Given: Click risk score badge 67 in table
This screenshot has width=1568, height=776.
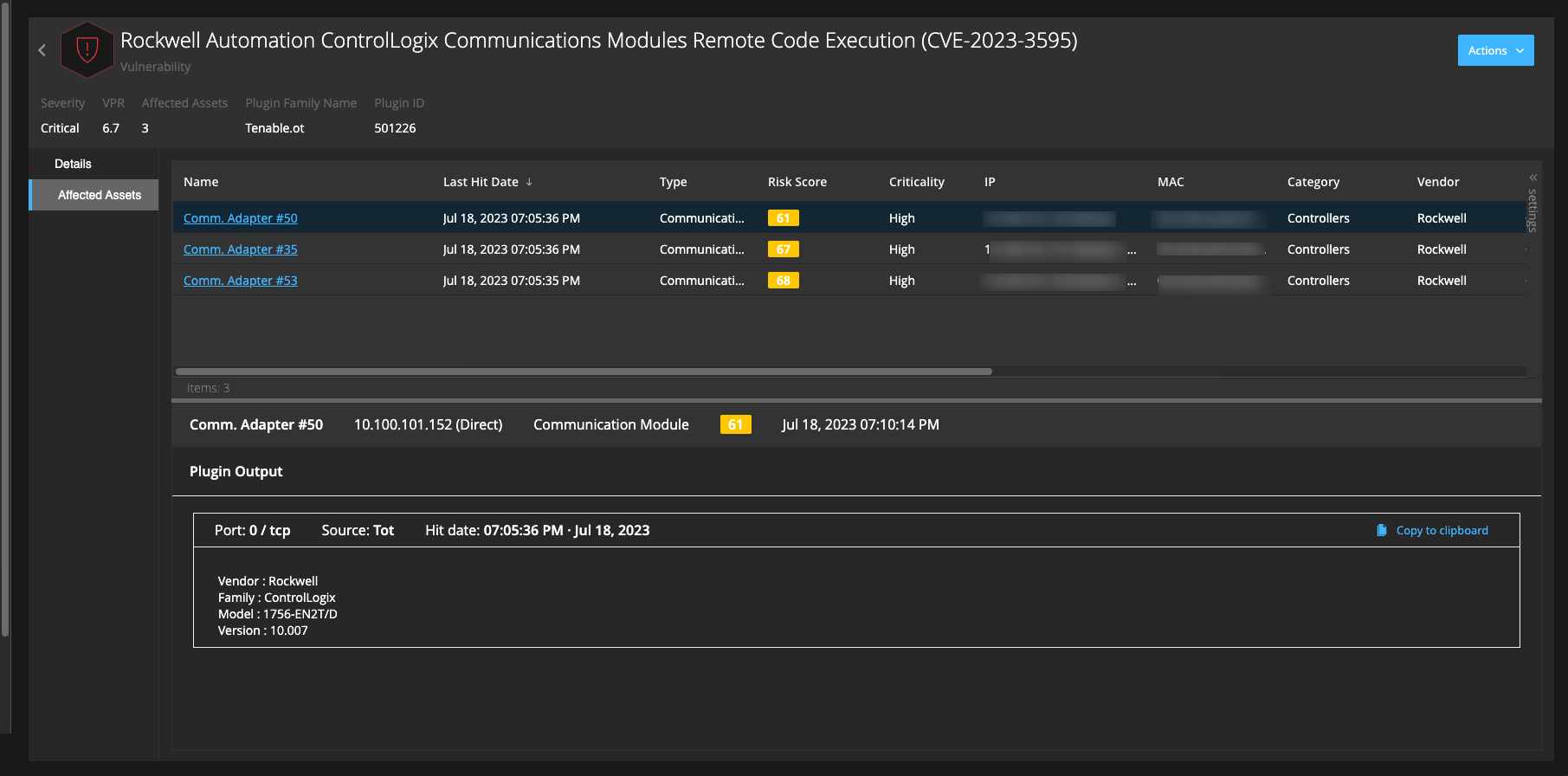Looking at the screenshot, I should click(783, 249).
